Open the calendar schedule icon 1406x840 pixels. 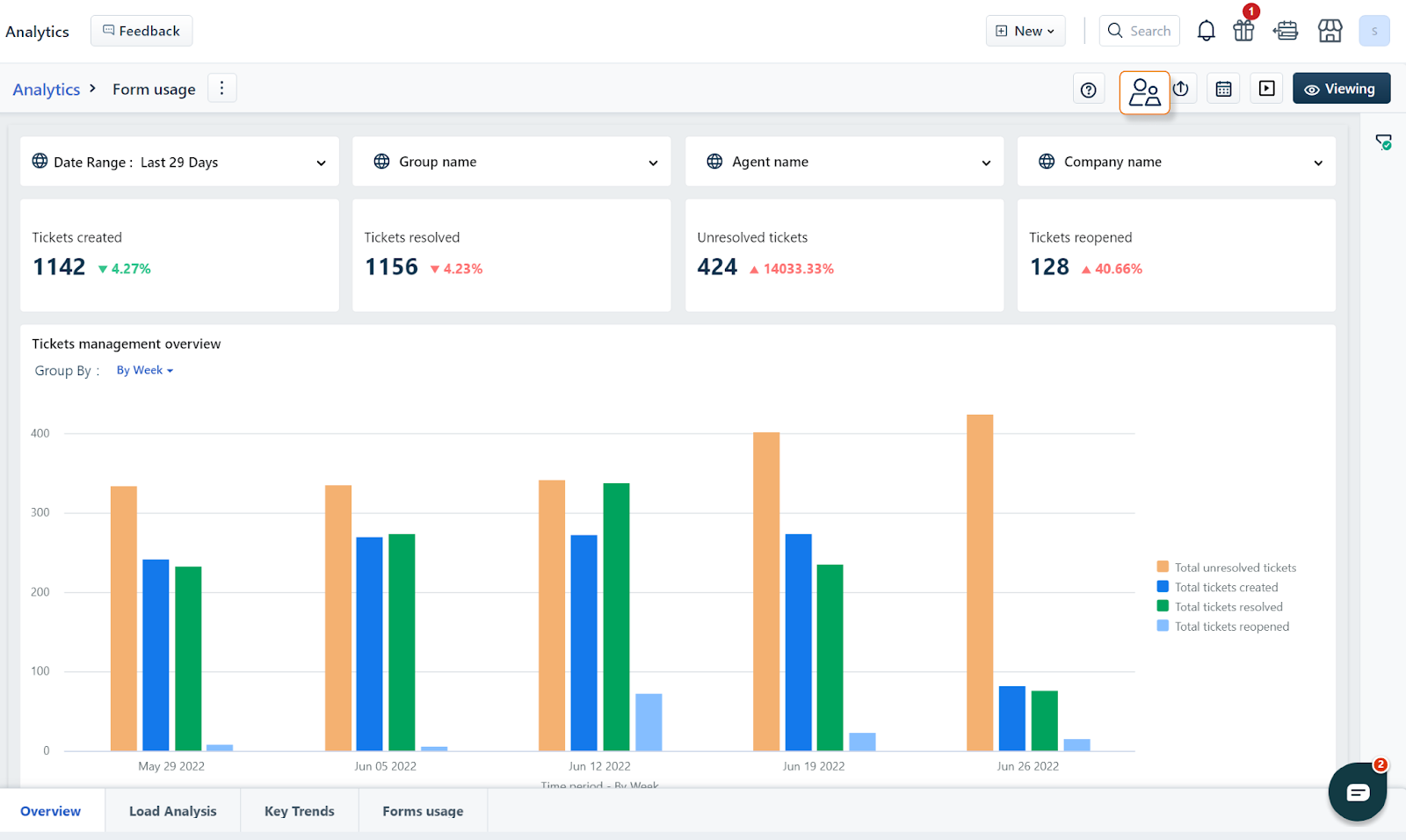[1223, 89]
